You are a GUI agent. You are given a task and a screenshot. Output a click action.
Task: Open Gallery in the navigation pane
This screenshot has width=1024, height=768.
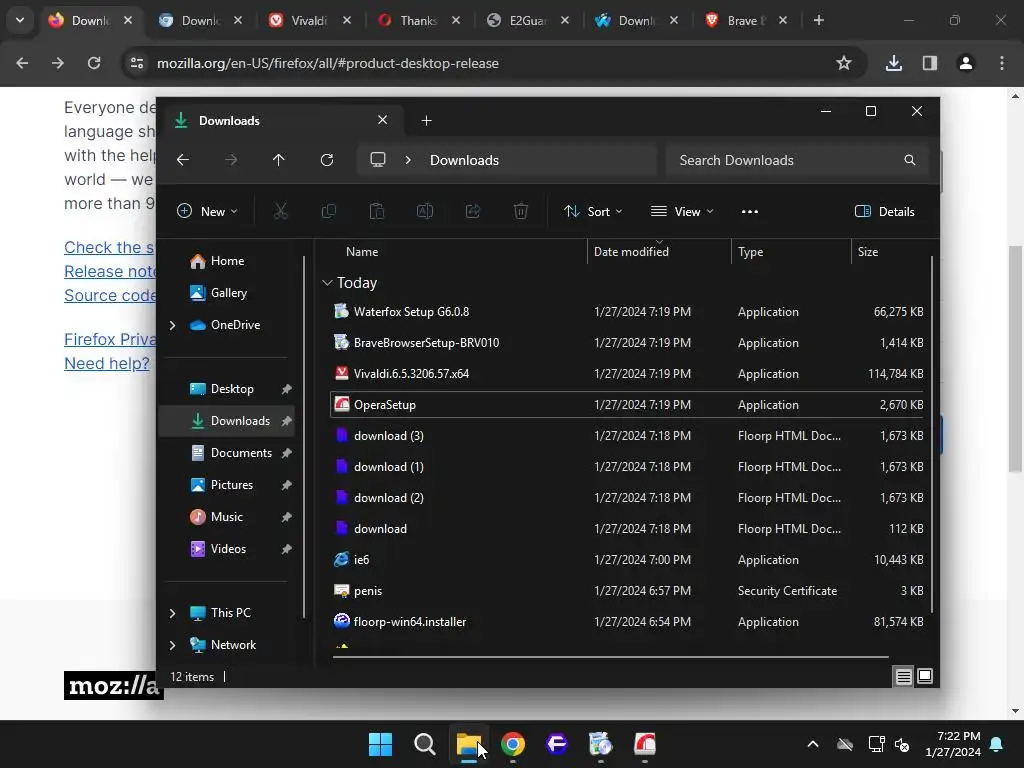pos(227,293)
